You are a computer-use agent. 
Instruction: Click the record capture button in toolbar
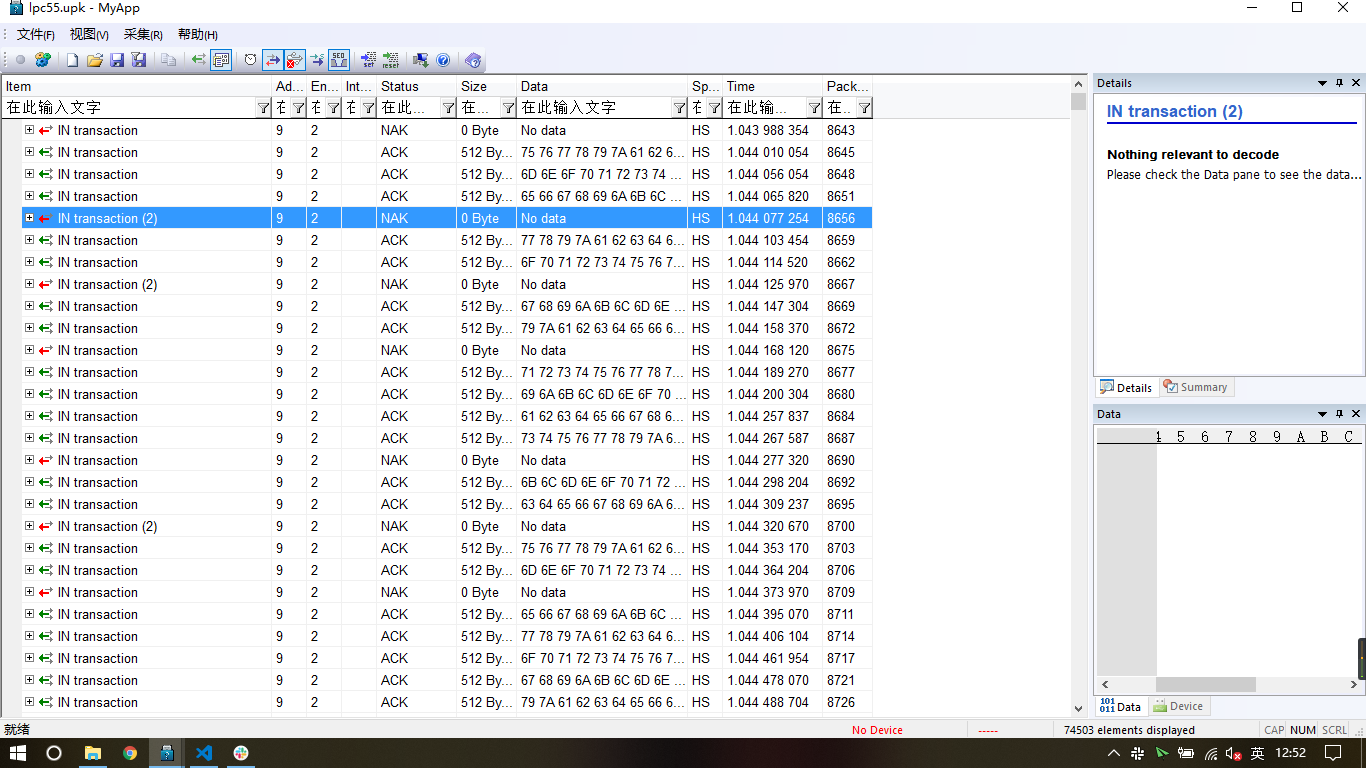[20, 60]
